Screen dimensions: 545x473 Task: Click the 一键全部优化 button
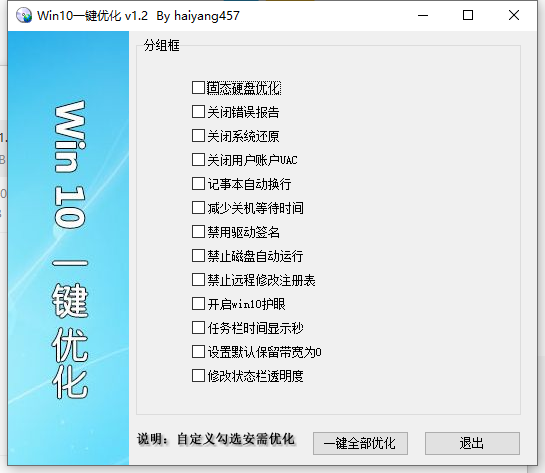click(360, 443)
